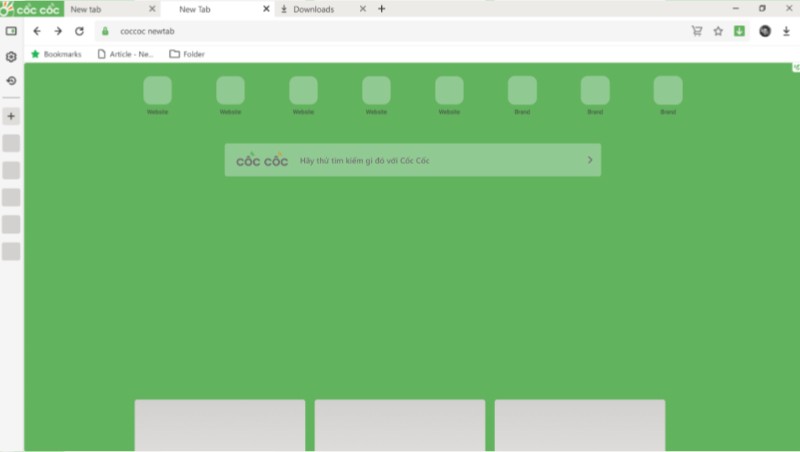The image size is (800, 452).
Task: Close the Downloads tab
Action: coord(362,9)
